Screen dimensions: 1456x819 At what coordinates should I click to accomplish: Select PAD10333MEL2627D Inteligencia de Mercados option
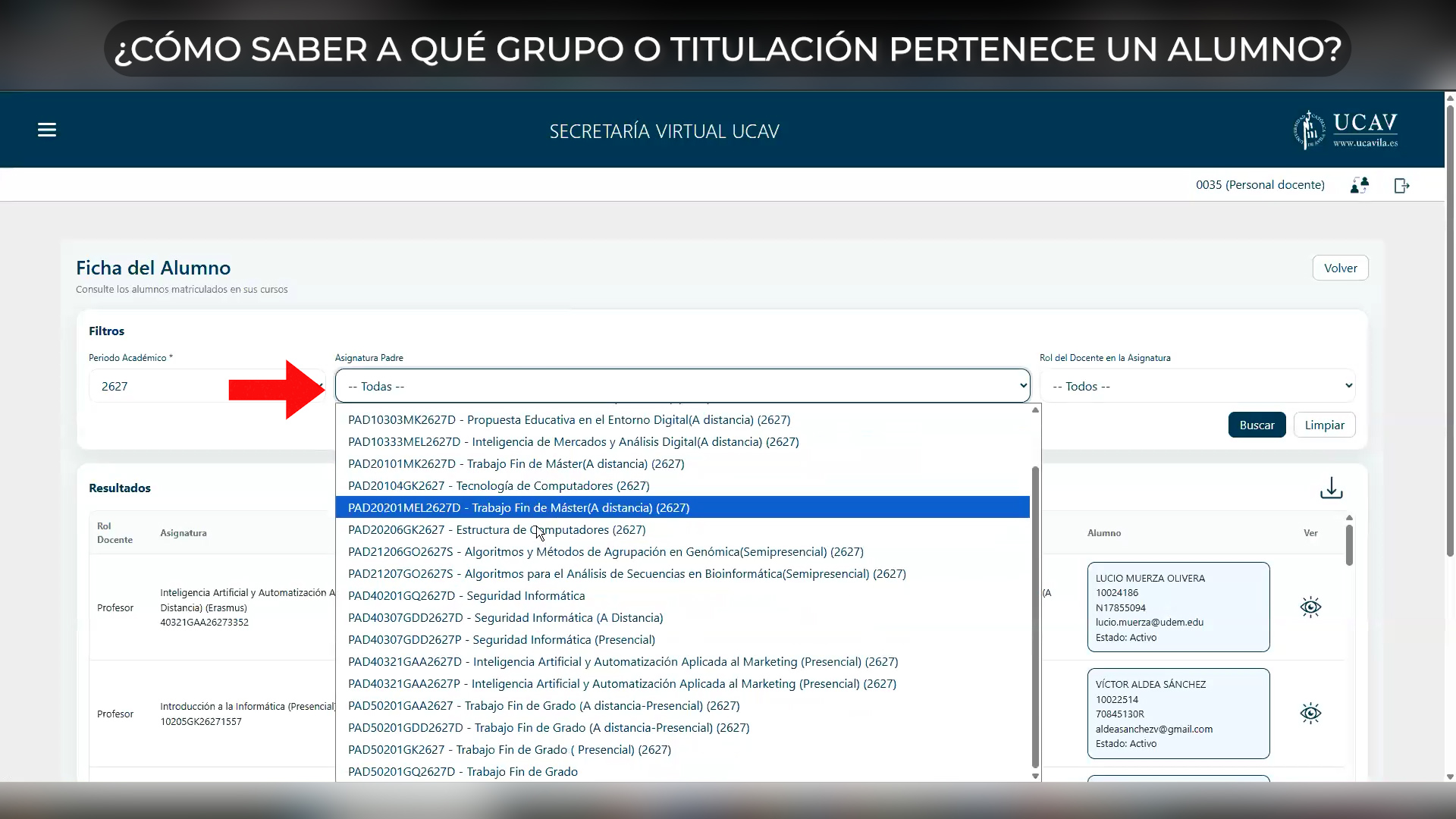click(682, 441)
